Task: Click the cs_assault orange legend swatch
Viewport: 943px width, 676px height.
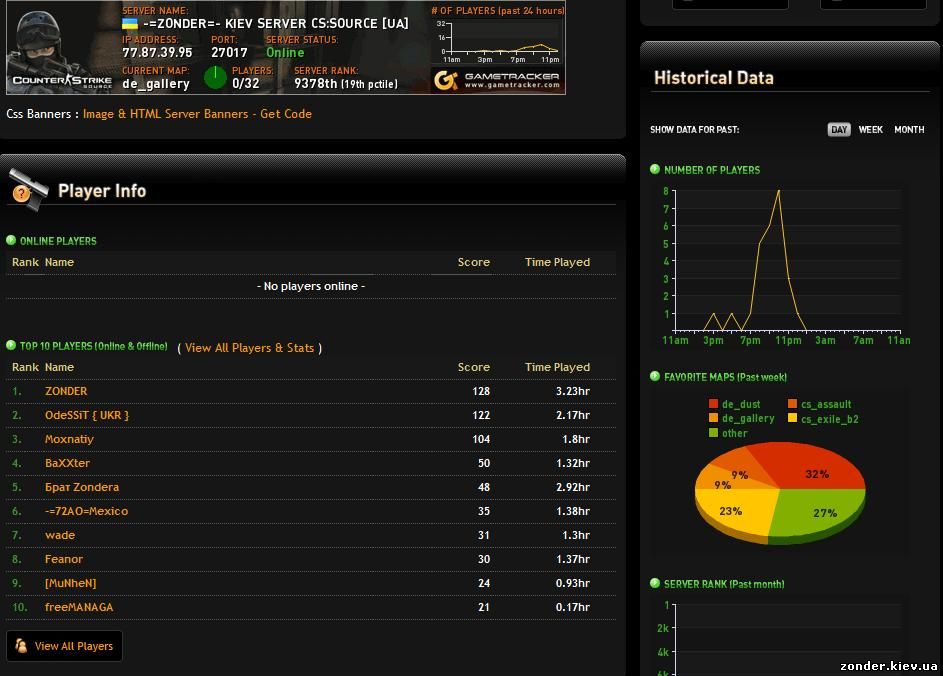Action: point(792,404)
